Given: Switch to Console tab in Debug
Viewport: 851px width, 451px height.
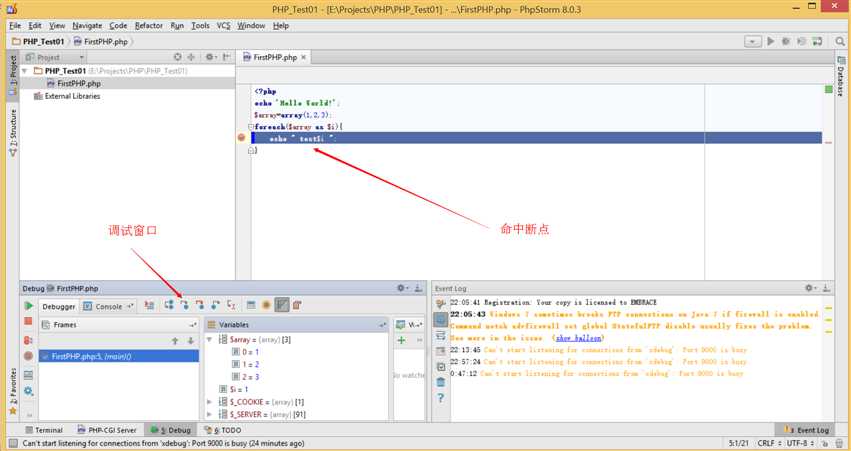Looking at the screenshot, I should pos(108,307).
